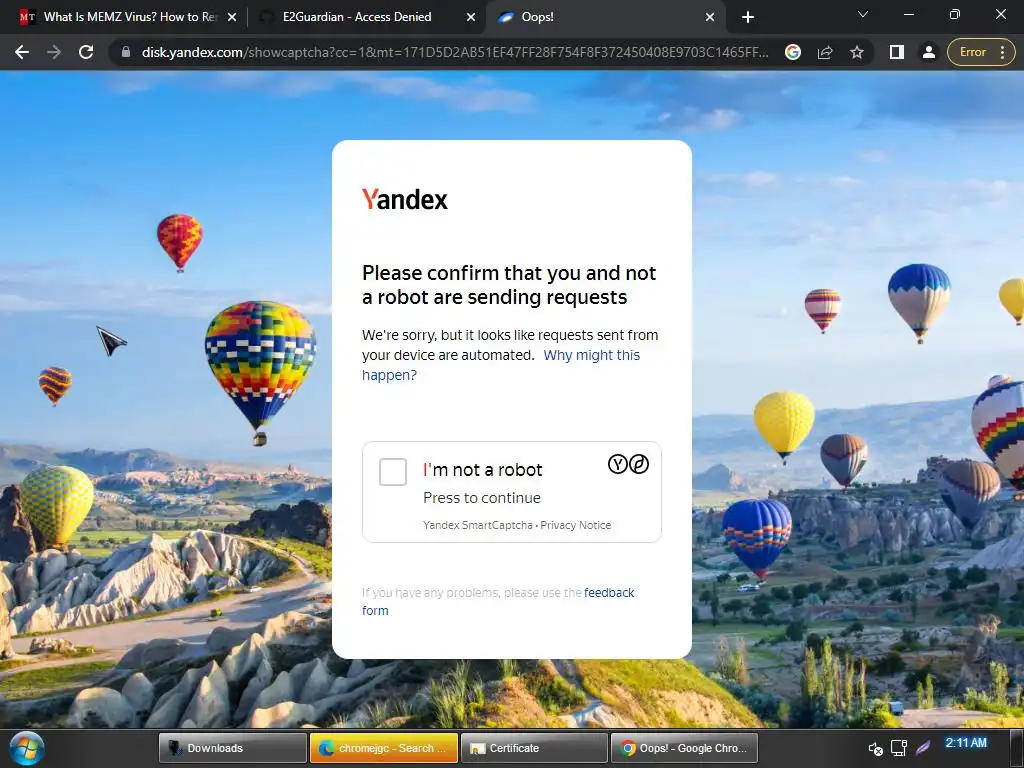This screenshot has height=768, width=1024.
Task: Check the I'm not a robot checkbox
Action: click(x=392, y=472)
